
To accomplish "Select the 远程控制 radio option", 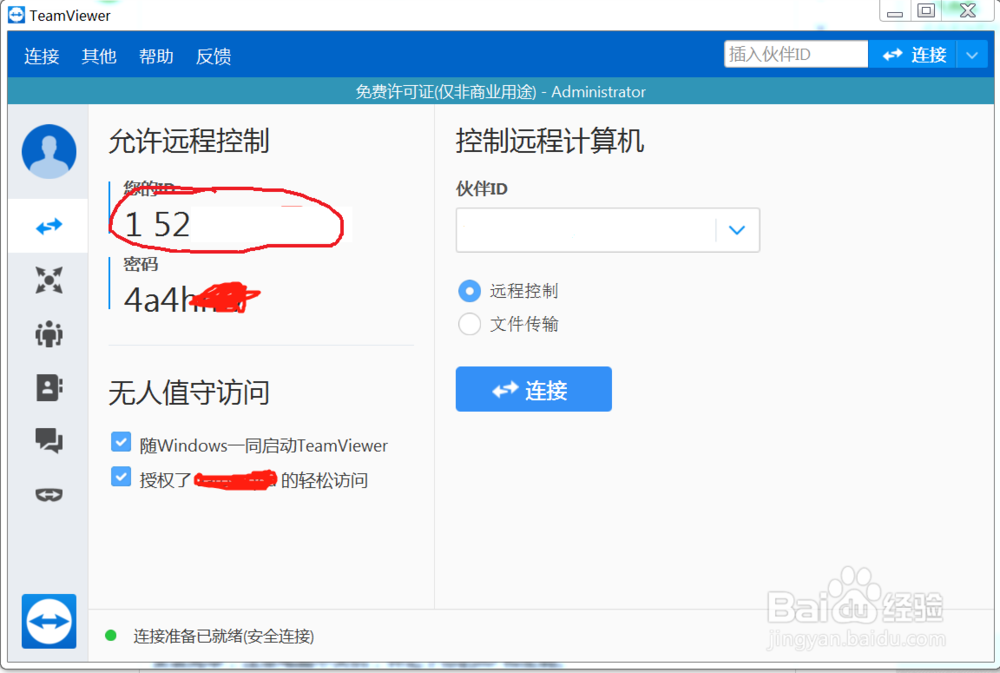I will [x=469, y=291].
